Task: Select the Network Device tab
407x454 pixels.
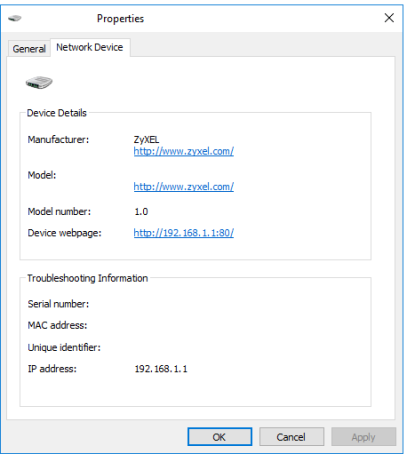Action: click(x=90, y=47)
